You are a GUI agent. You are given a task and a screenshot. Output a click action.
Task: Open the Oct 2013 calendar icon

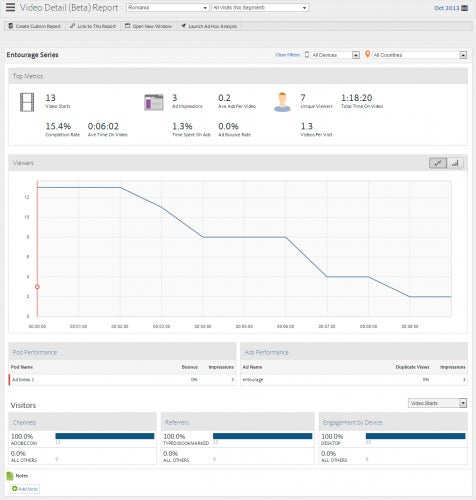pyautogui.click(x=464, y=8)
